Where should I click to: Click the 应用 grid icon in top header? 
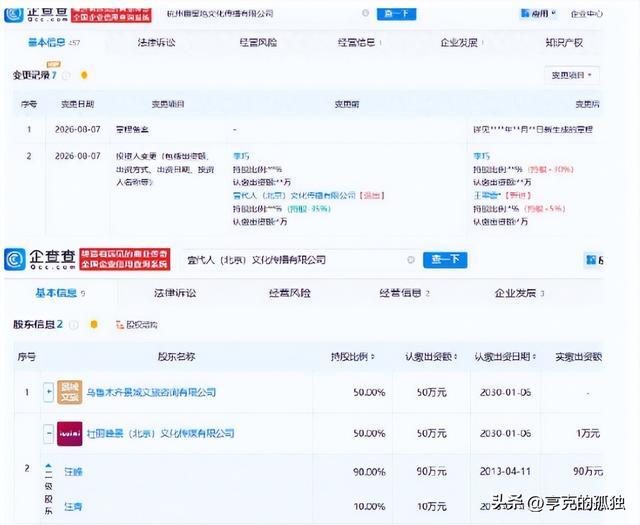point(525,13)
